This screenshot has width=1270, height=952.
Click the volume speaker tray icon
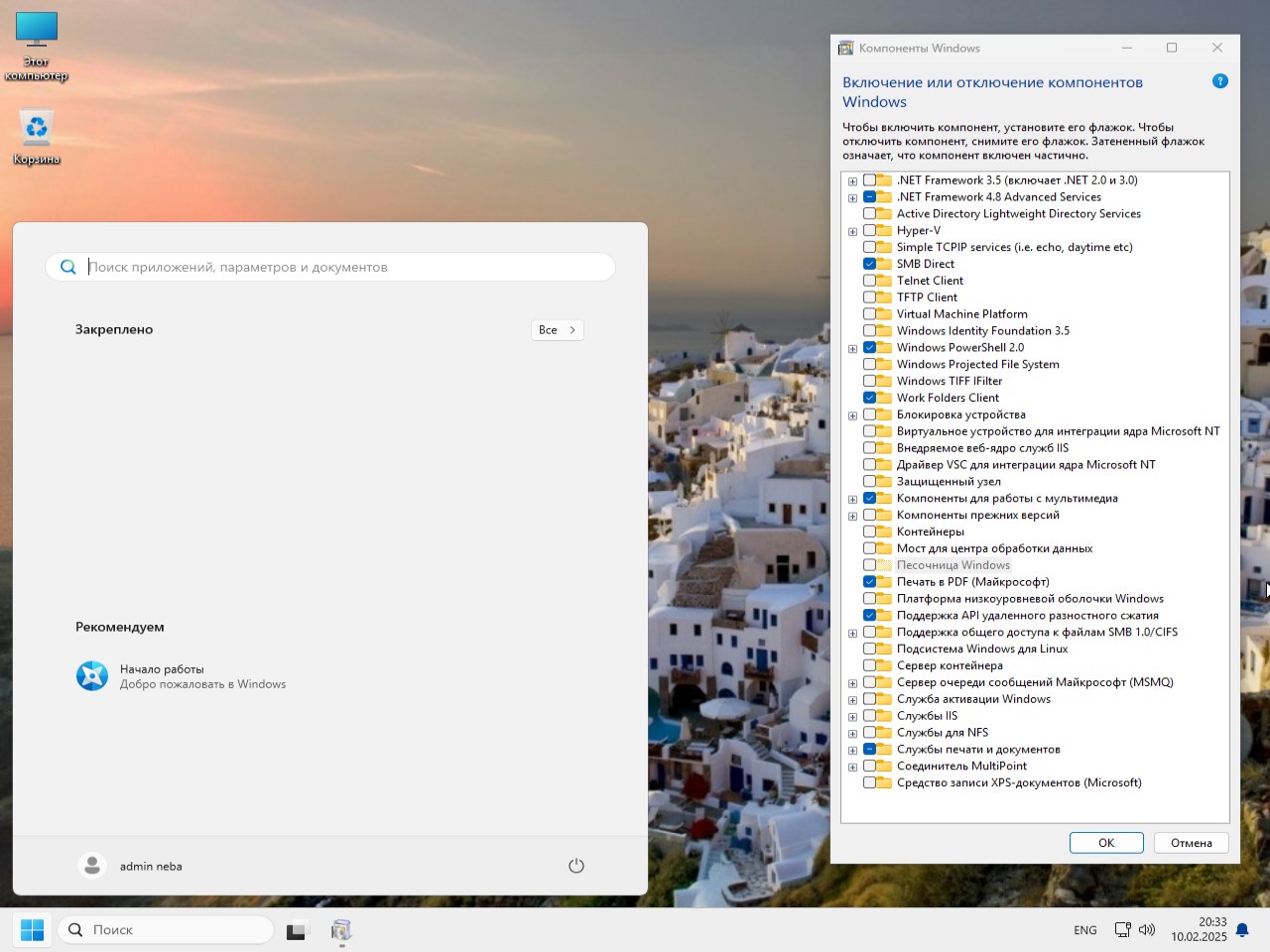[1147, 930]
